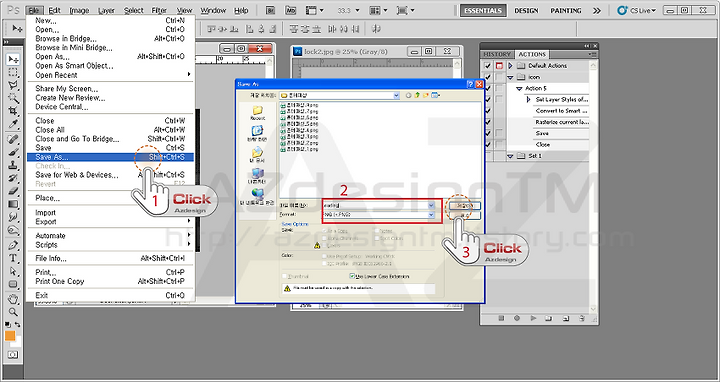720x382 pixels.
Task: Toggle the Set Layer Styles step checkmark
Action: 488,99
